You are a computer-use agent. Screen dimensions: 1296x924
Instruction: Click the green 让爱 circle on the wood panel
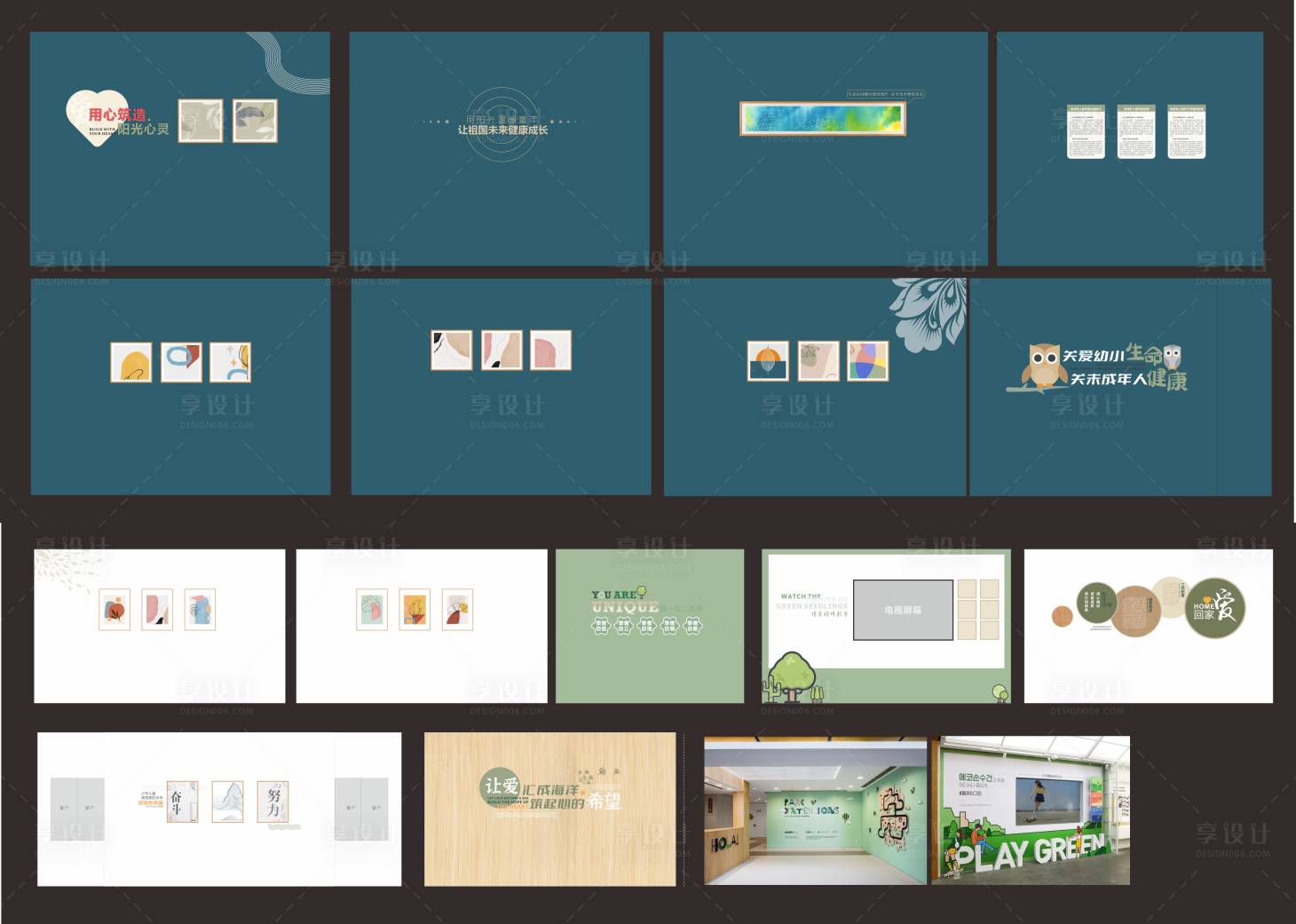(501, 786)
